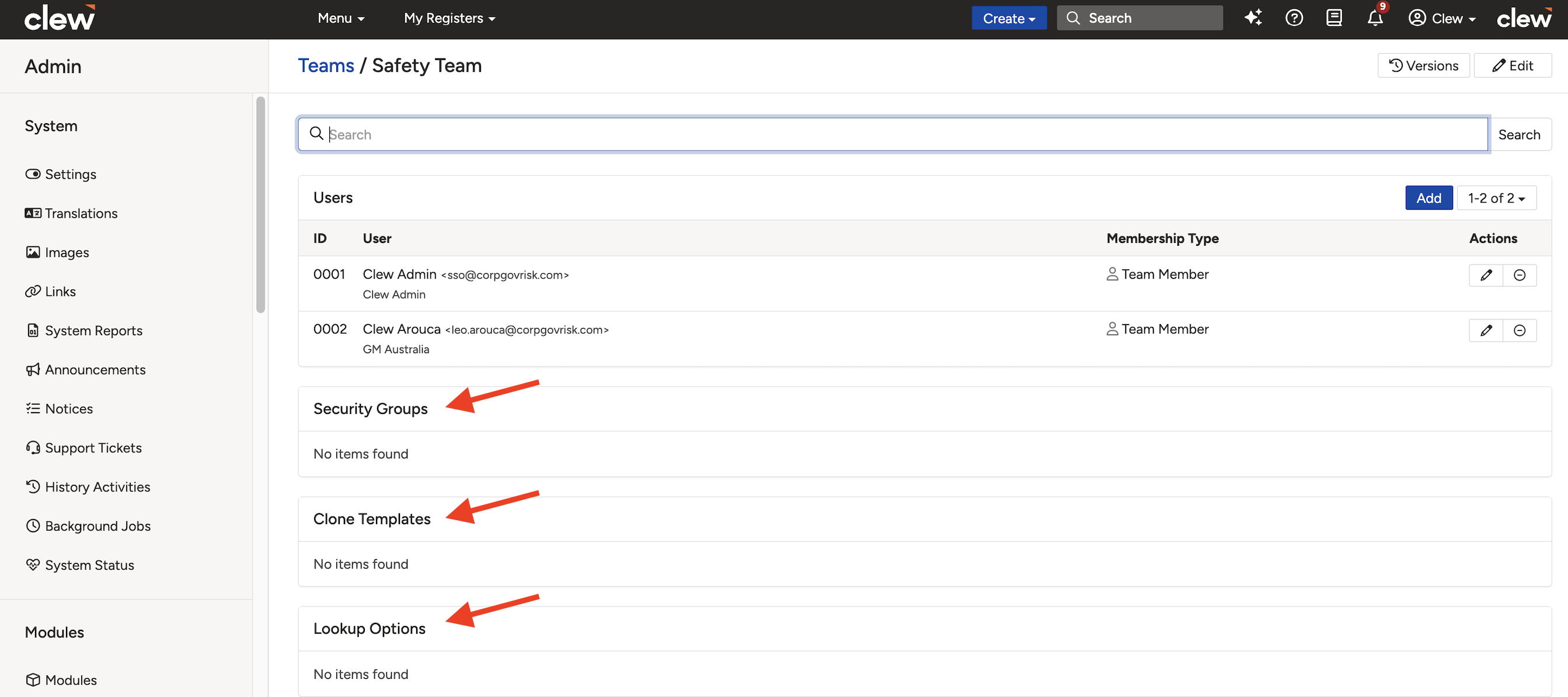Open Settings in the System sidebar
Screen dimensions: 1568x697
(61, 174)
